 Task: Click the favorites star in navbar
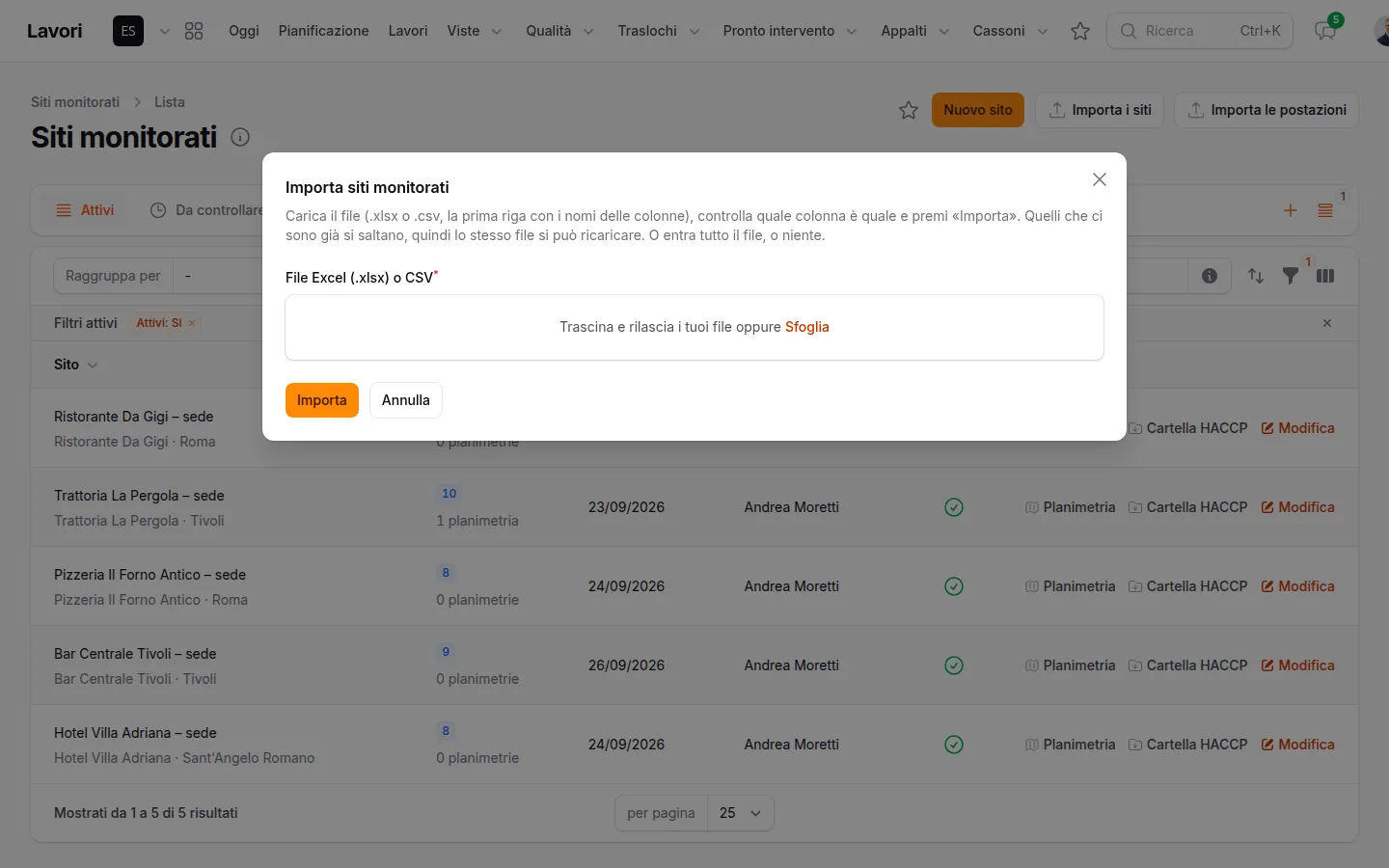1080,31
